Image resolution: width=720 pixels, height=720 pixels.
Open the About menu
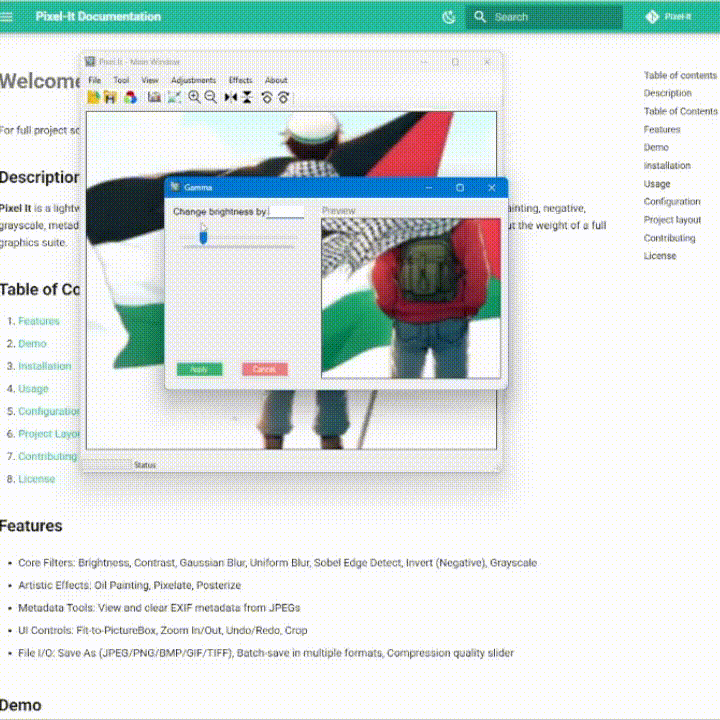click(x=276, y=80)
